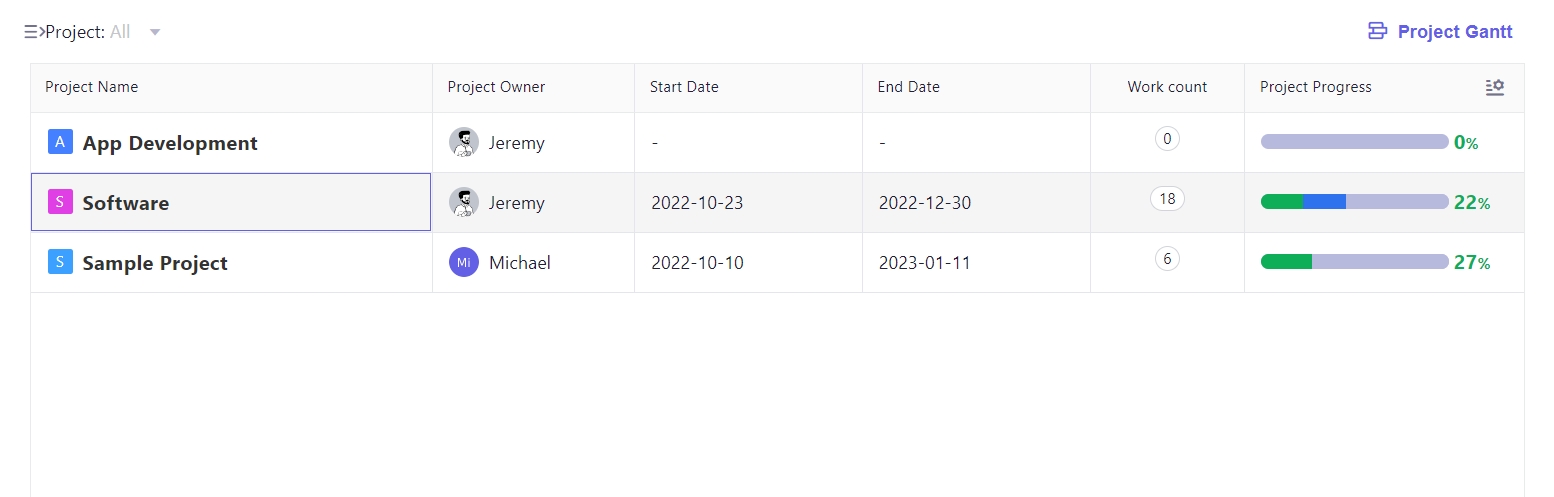Click the Start Date column header
The width and height of the screenshot is (1554, 497).
pyautogui.click(x=684, y=87)
